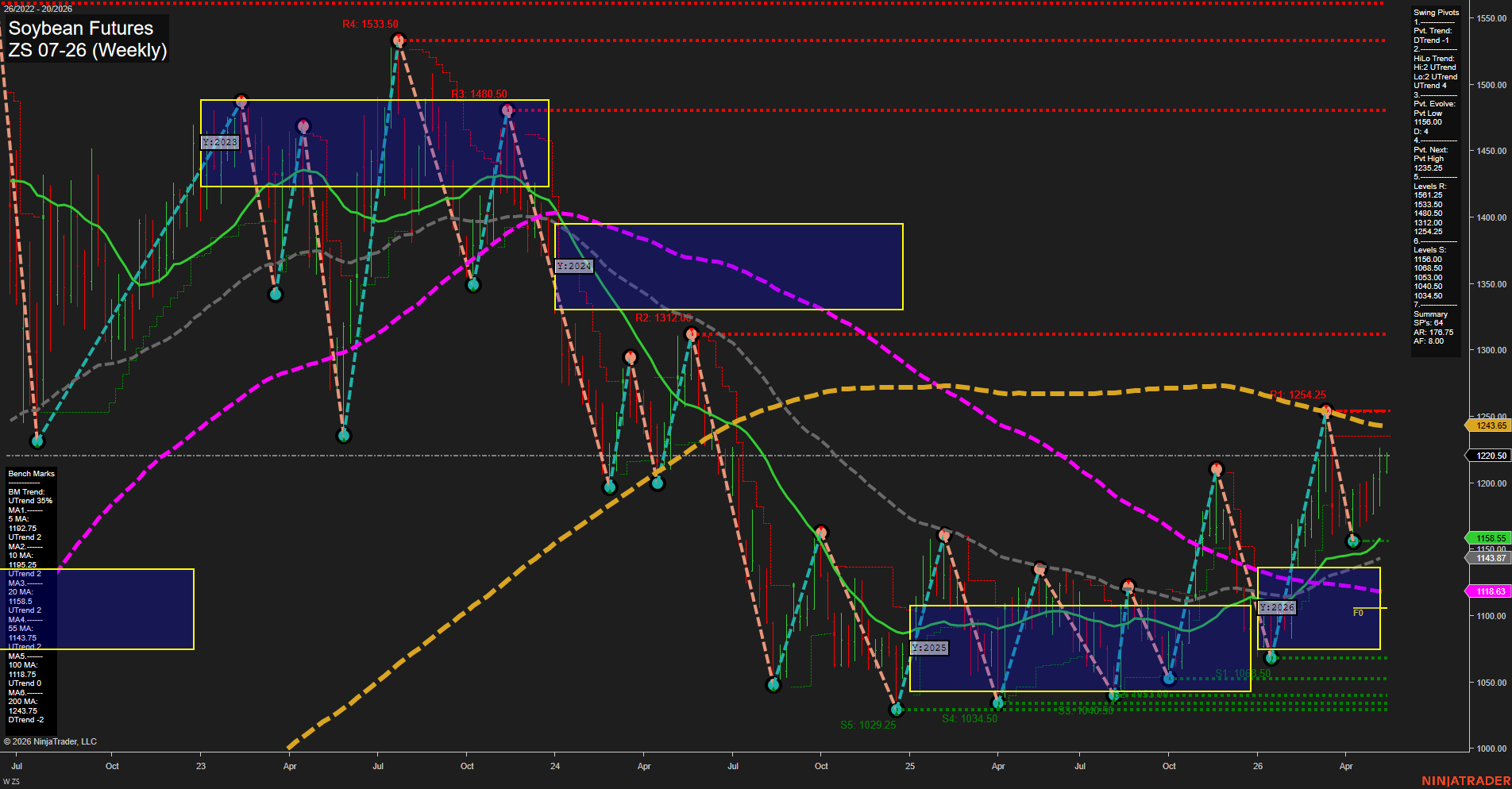Click the AR: 176.75 summary line

(1433, 333)
